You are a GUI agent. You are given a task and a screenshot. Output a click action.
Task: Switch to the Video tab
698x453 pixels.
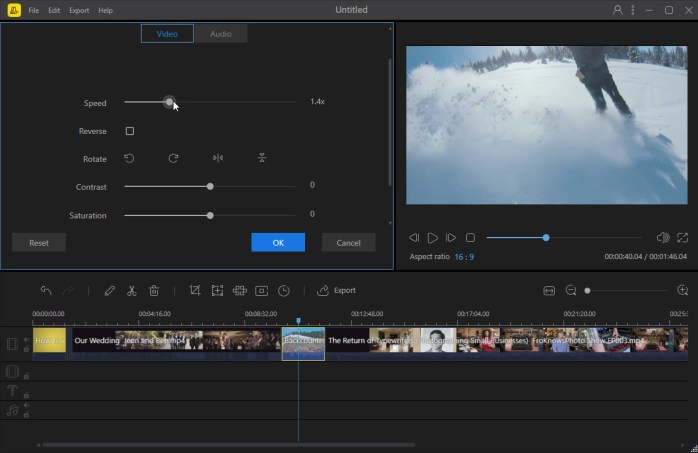coord(167,34)
